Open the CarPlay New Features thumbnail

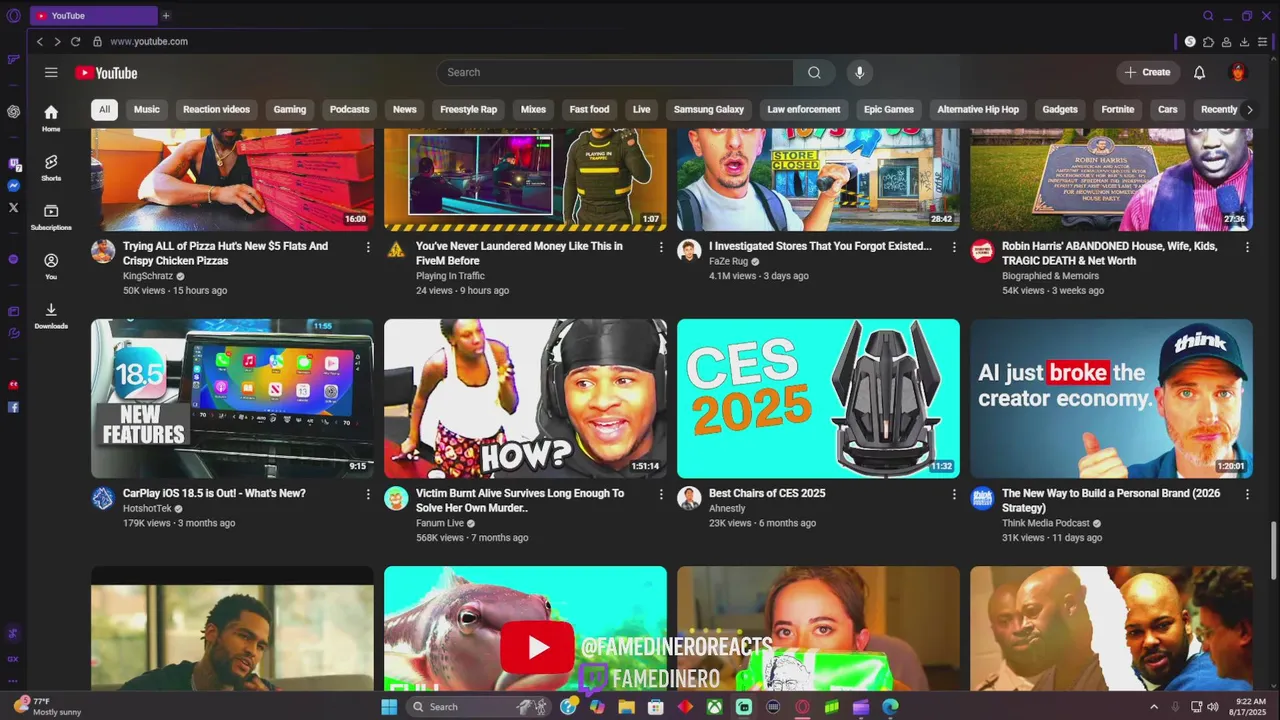(232, 398)
